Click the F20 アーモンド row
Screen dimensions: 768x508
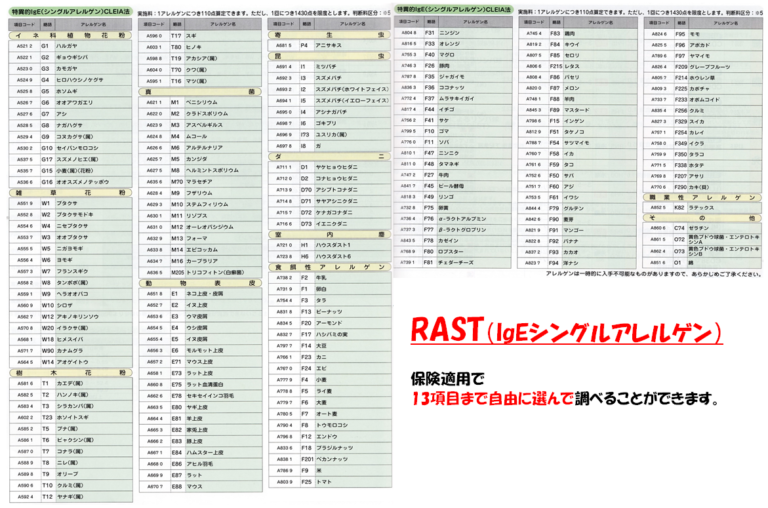(x=330, y=323)
